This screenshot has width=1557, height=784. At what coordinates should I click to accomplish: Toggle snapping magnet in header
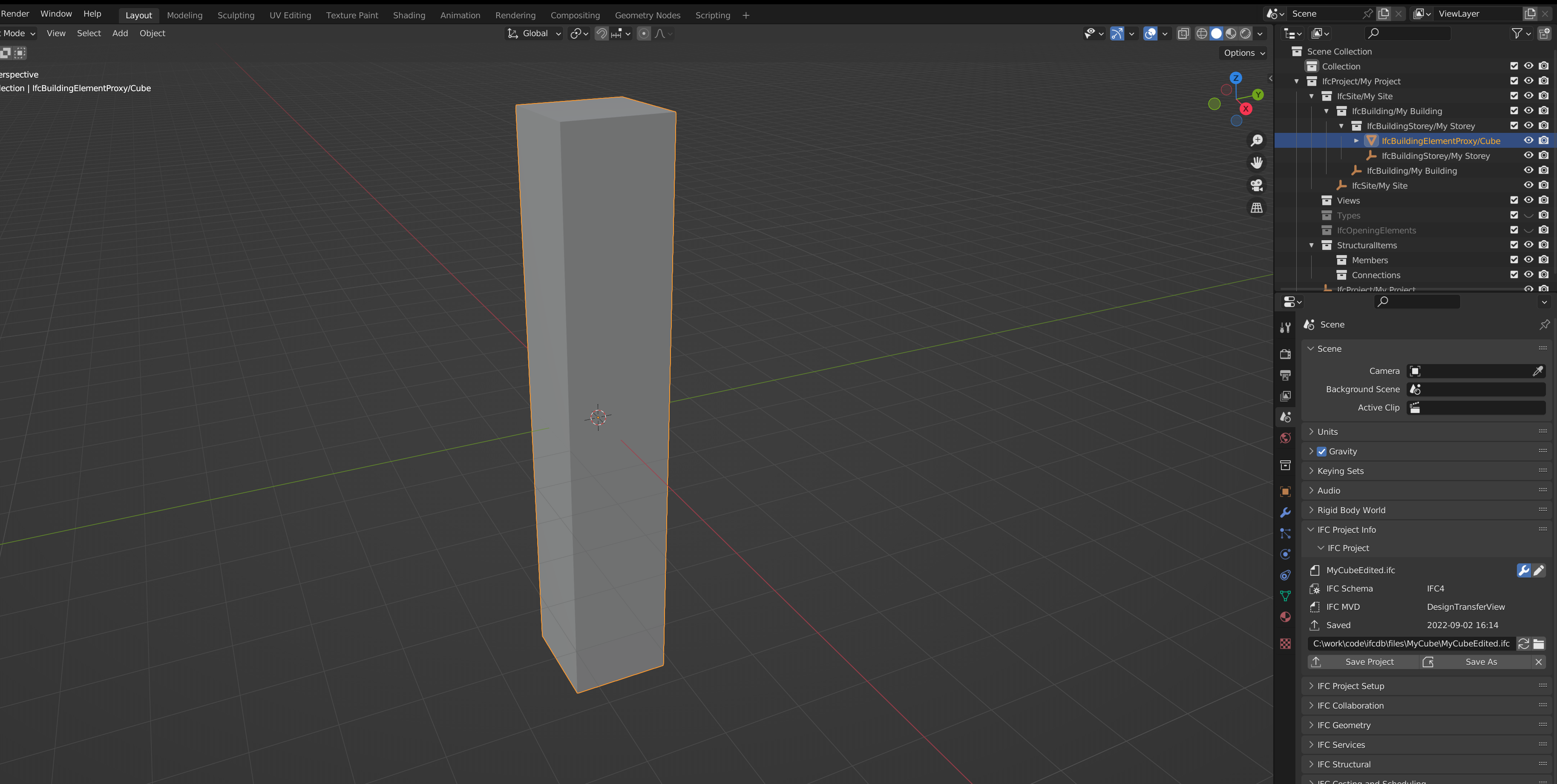click(602, 33)
